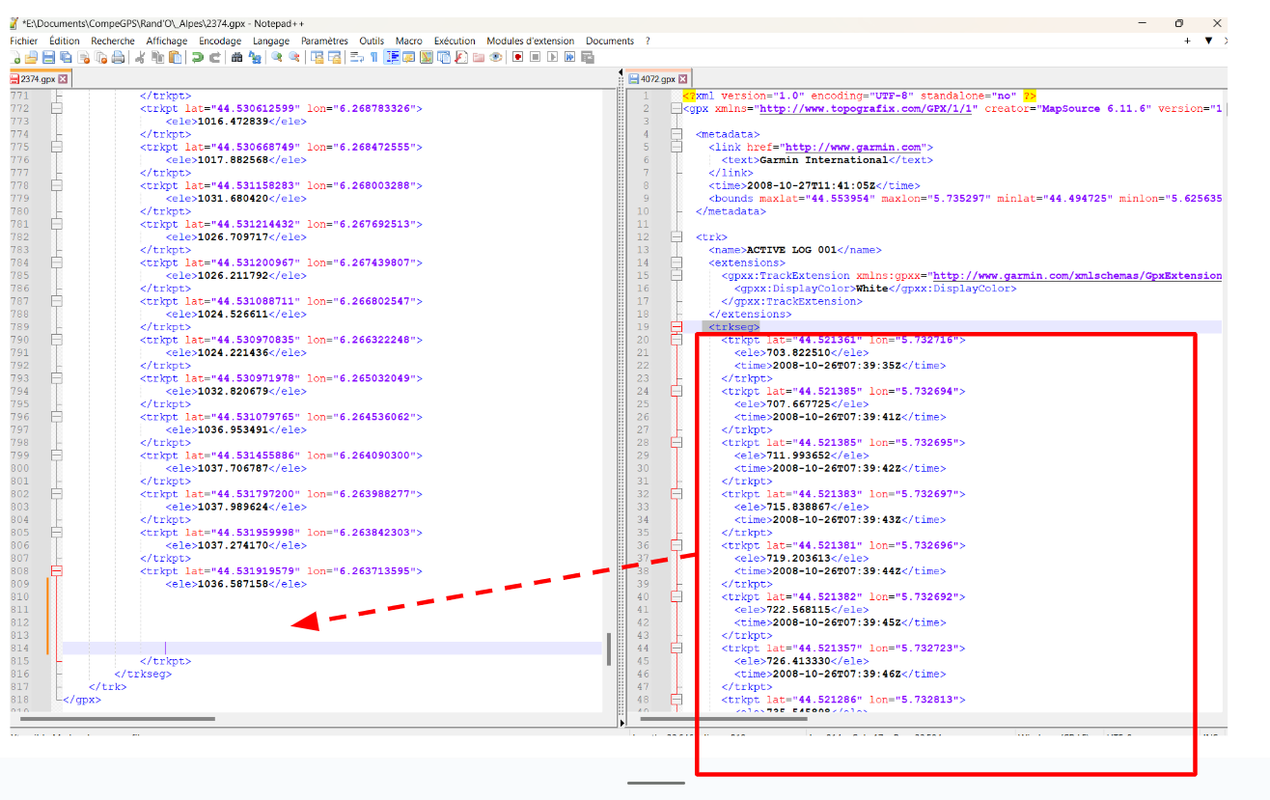Show the Document Map panel
The height and width of the screenshot is (800, 1270).
click(426, 58)
